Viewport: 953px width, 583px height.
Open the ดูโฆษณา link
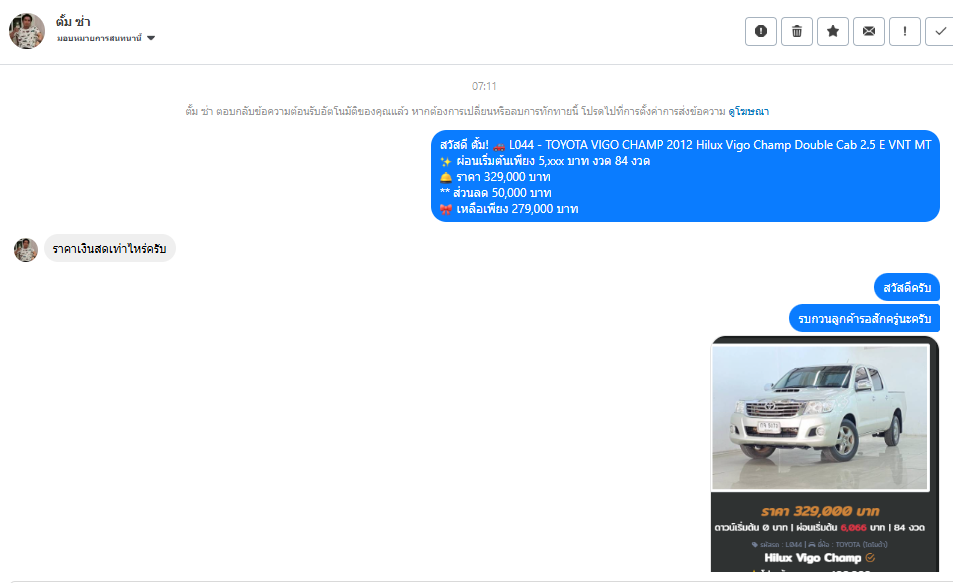point(748,111)
